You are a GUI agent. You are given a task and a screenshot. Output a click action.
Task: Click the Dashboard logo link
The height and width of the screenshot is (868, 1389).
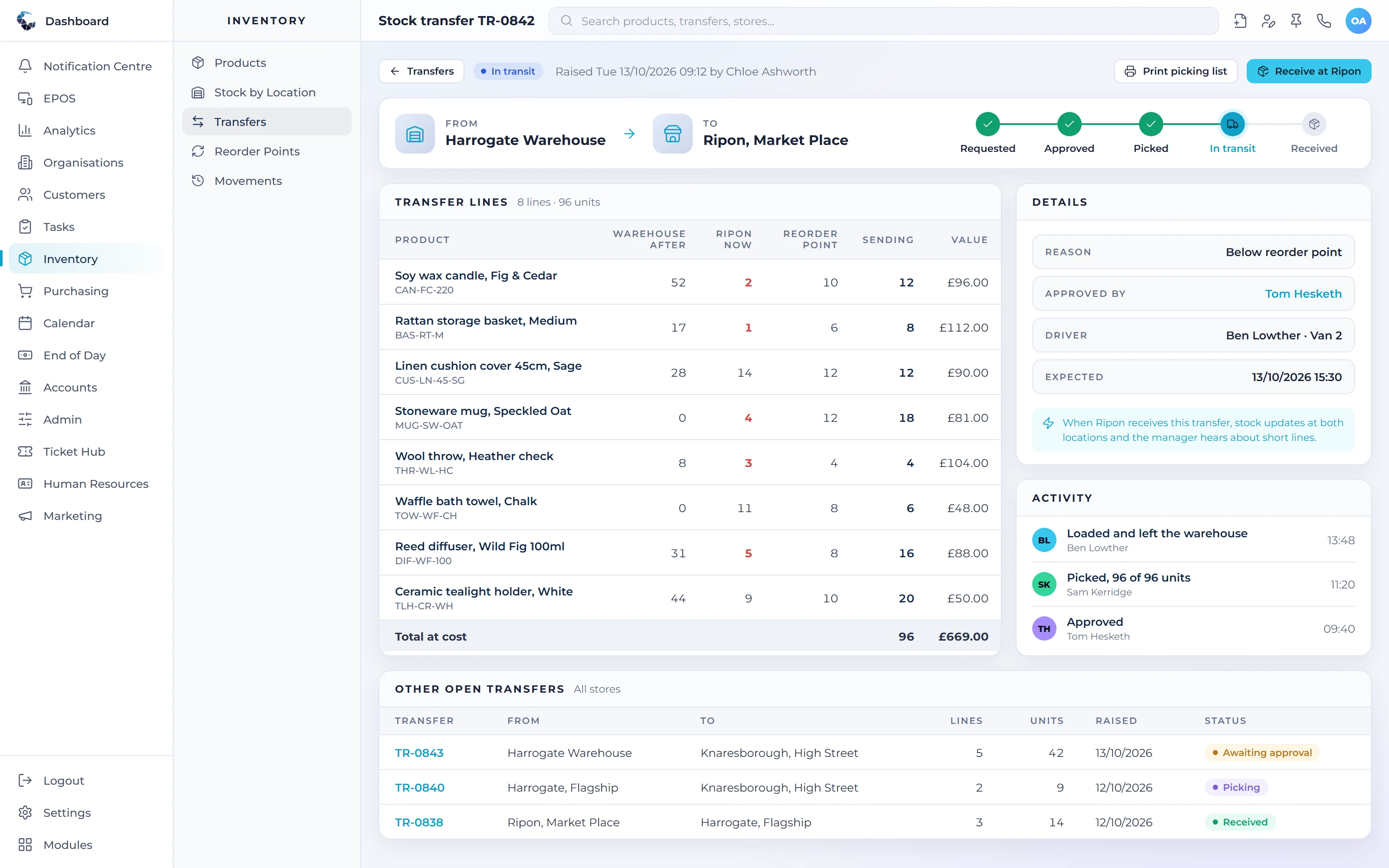(x=63, y=21)
